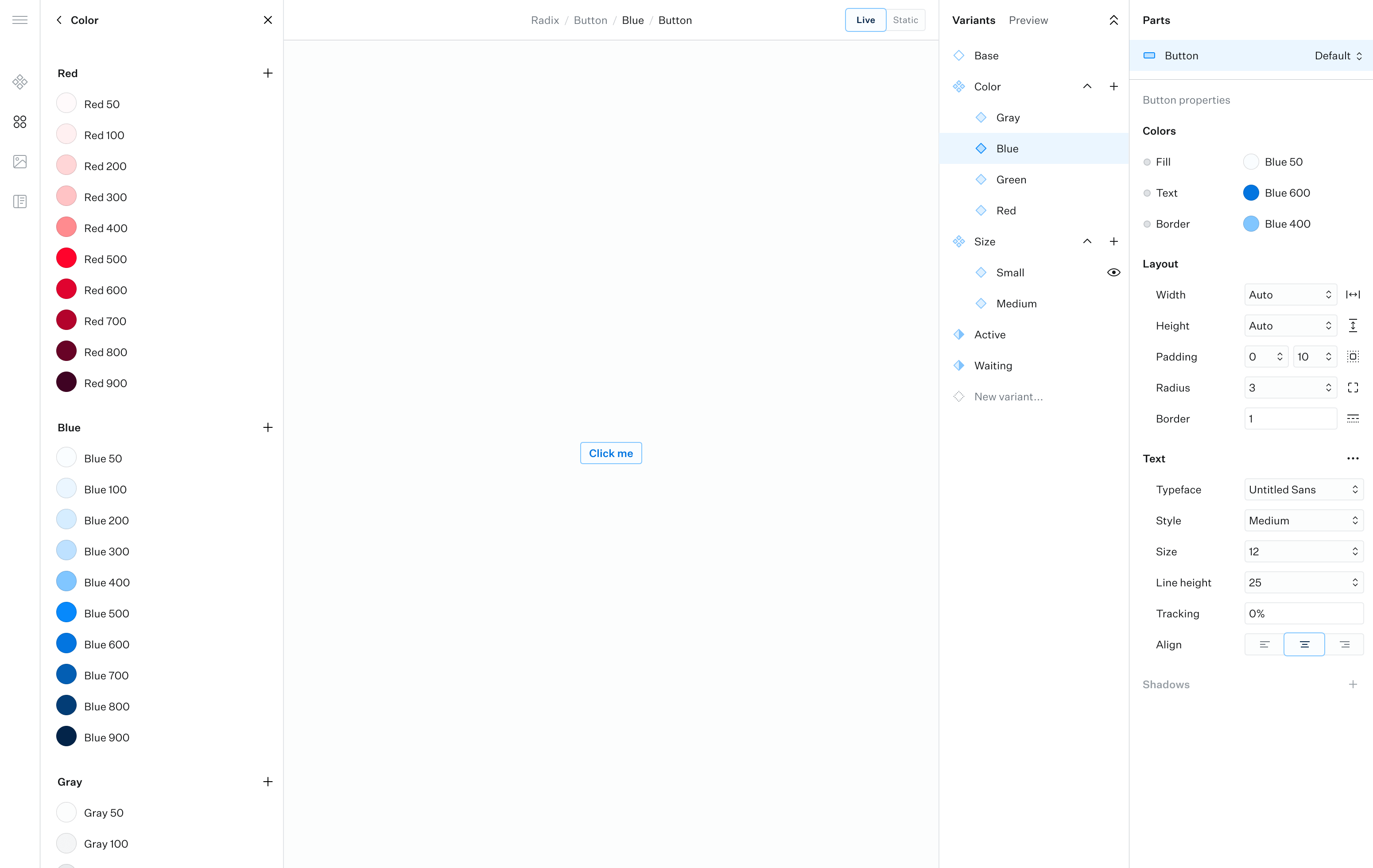The height and width of the screenshot is (868, 1373).
Task: Switch to the Preview tab
Action: point(1028,20)
